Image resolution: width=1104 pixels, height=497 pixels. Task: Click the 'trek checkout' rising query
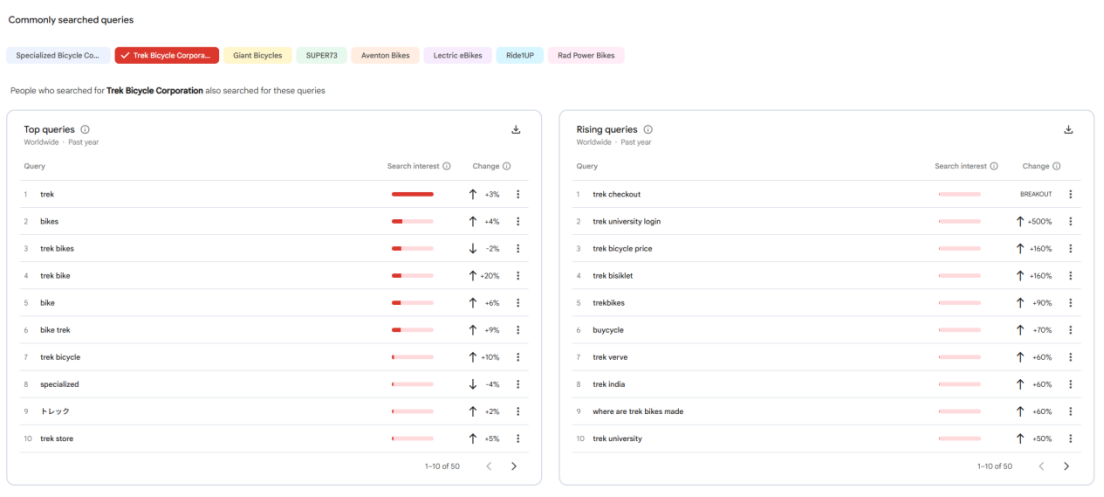click(617, 194)
